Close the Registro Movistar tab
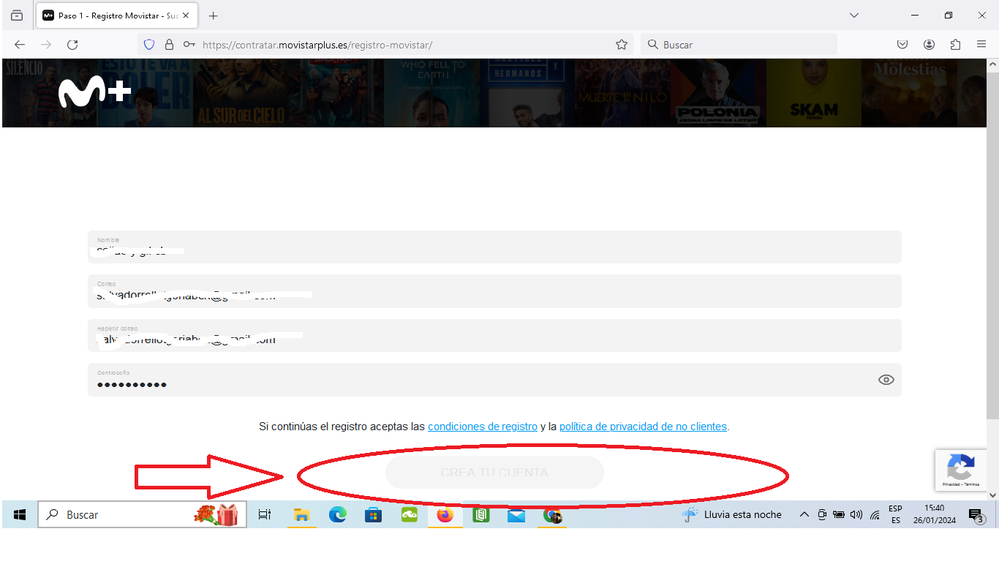 pyautogui.click(x=185, y=16)
